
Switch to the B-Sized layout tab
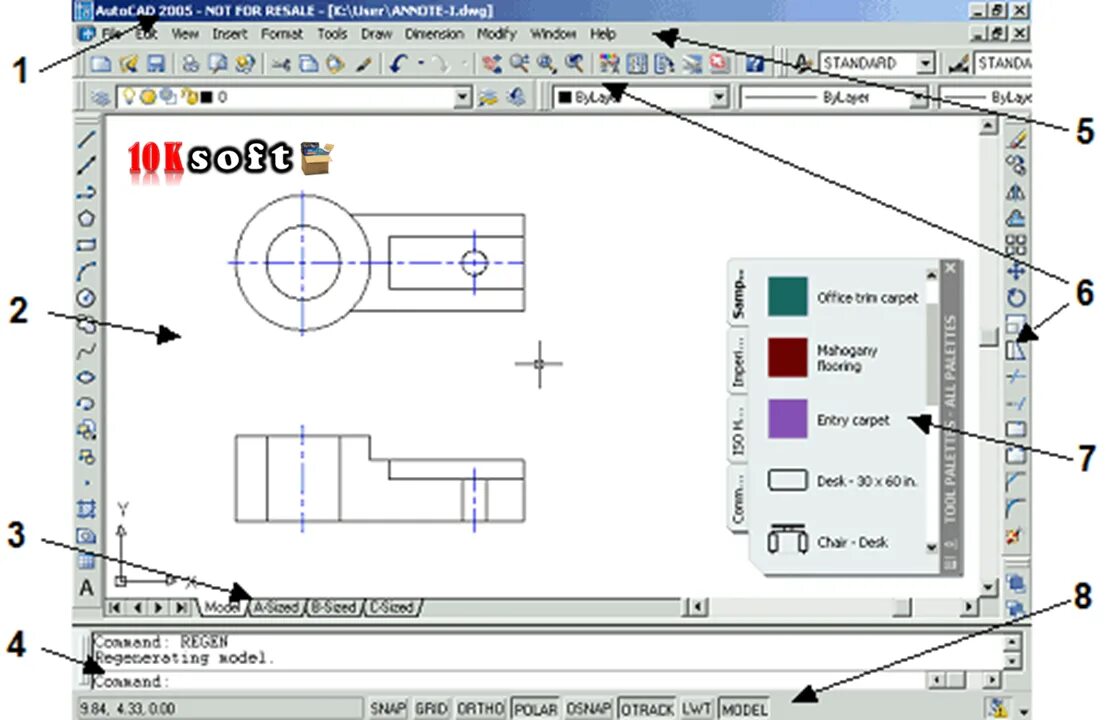[x=334, y=607]
